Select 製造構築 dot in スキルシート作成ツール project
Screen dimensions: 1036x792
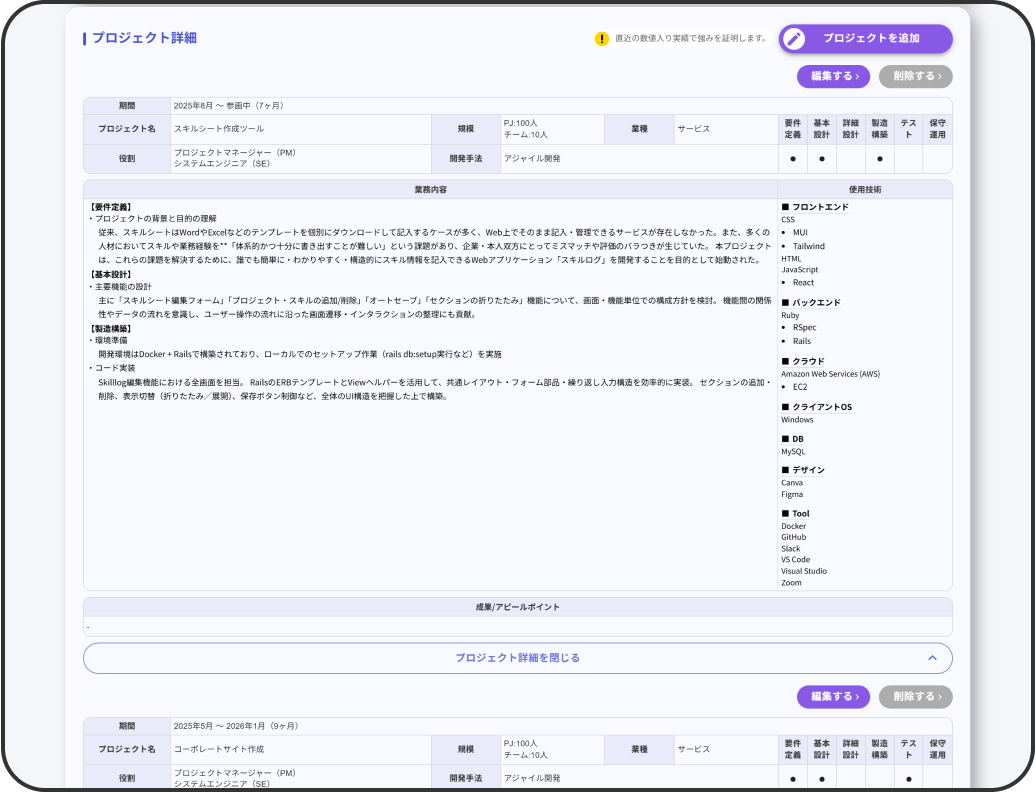point(879,159)
